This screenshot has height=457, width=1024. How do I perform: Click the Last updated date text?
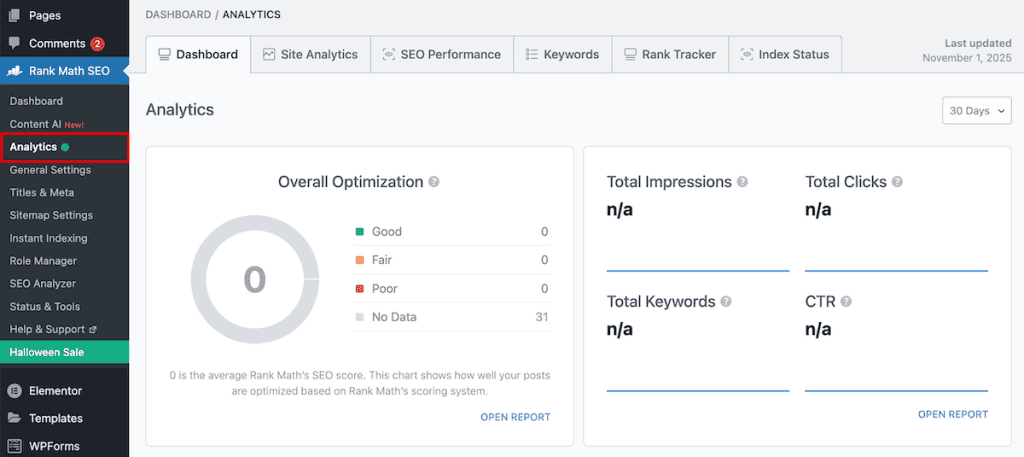(967, 57)
